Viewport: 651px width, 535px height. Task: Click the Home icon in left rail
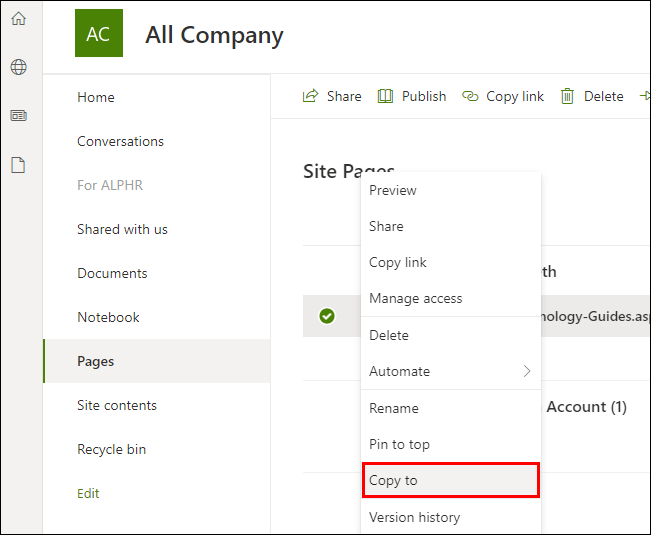tap(18, 18)
